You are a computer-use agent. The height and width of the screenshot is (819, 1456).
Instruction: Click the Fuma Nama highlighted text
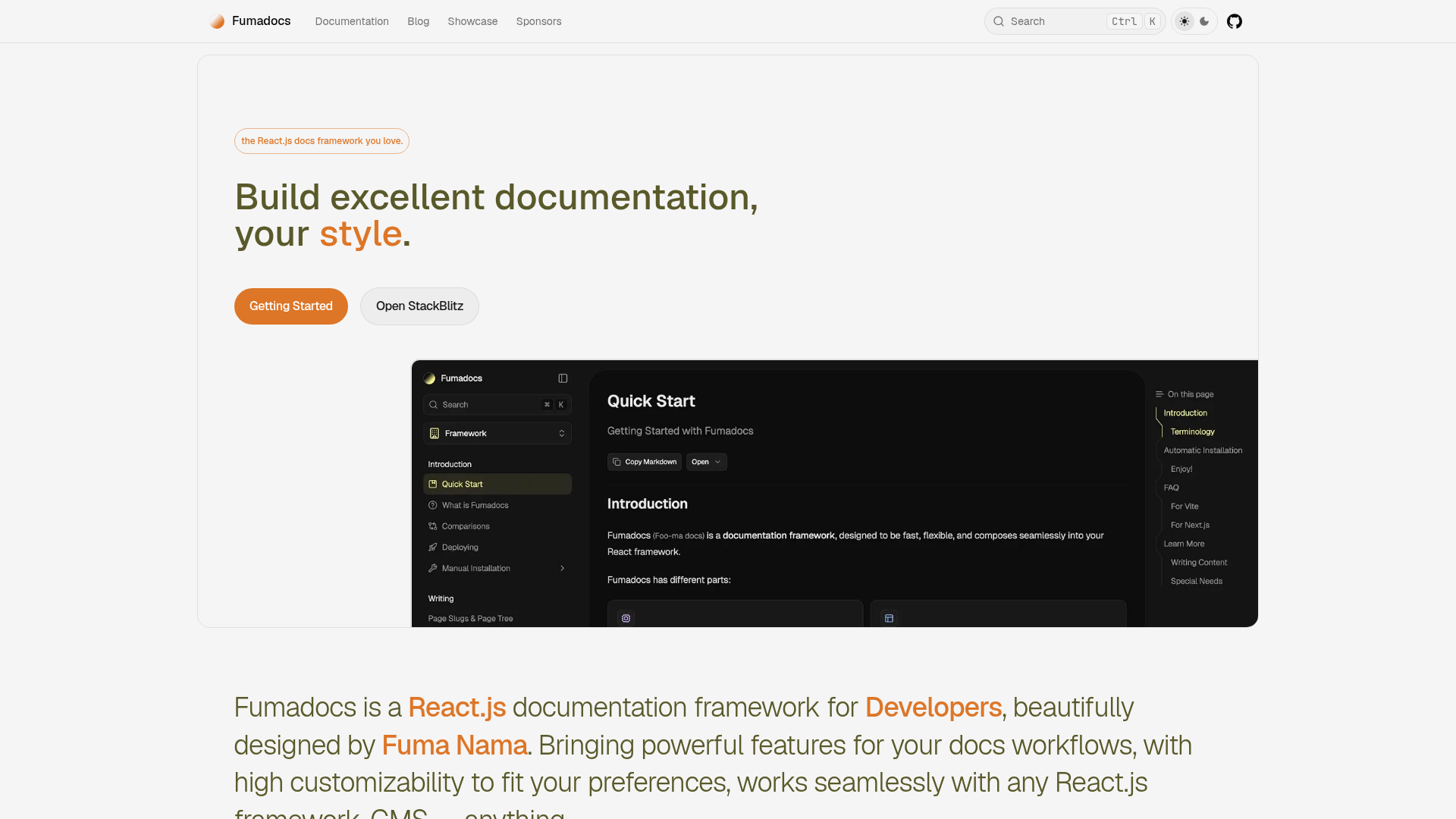454,745
